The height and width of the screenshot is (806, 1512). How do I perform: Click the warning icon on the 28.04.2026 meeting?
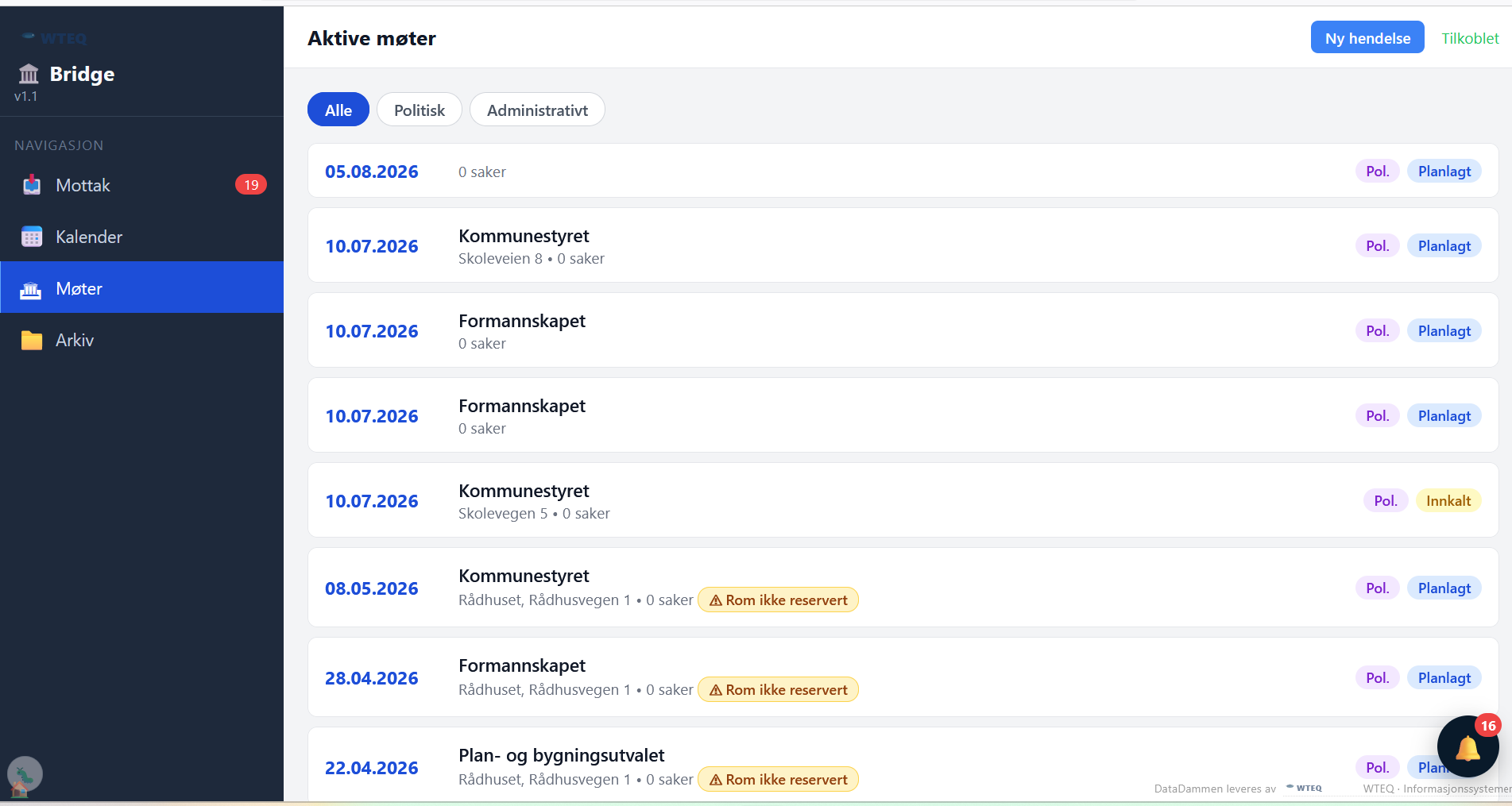(716, 690)
